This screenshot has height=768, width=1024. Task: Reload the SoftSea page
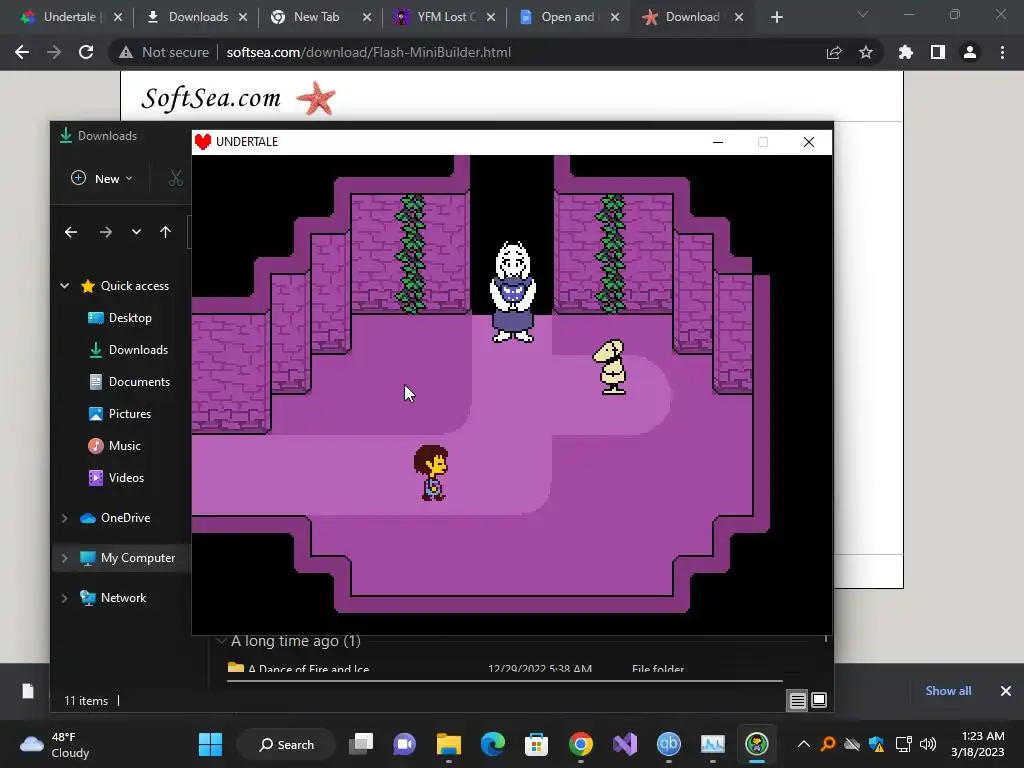[86, 52]
